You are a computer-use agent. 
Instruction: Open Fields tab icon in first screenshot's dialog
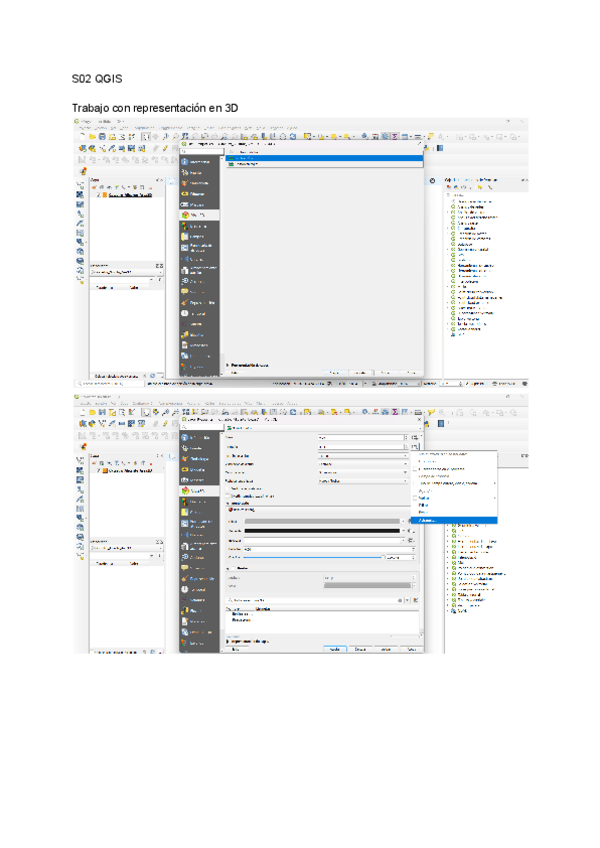(x=184, y=236)
